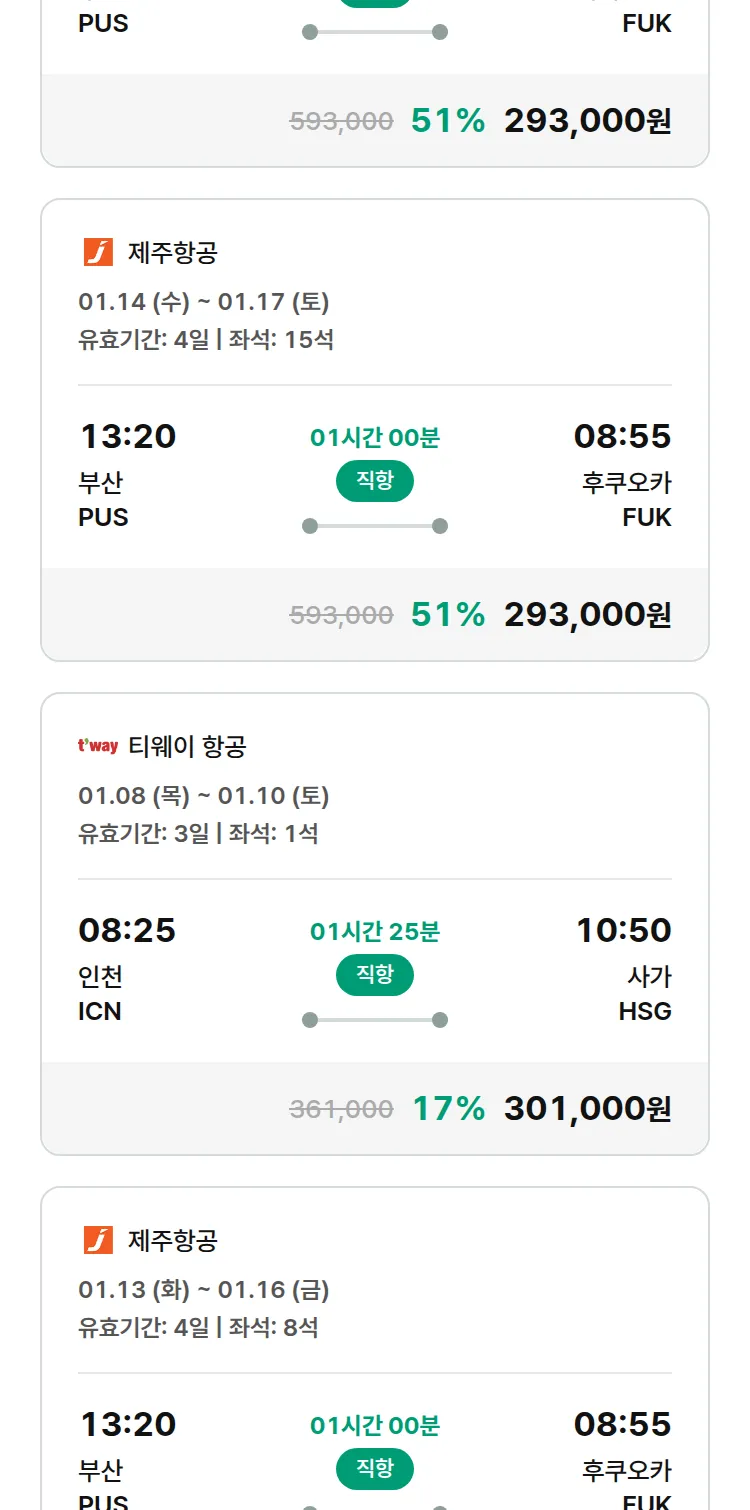Screen dimensions: 750x1510
Task: Open the 티웨이 항공 flight title
Action: [x=187, y=747]
